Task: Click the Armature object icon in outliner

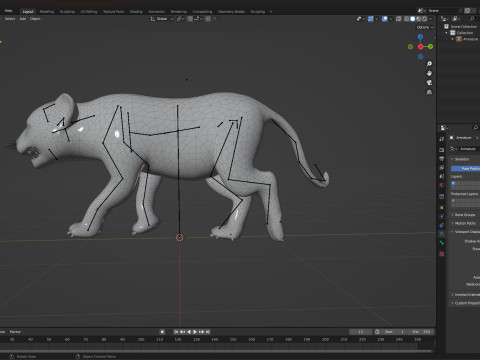Action: 459,39
